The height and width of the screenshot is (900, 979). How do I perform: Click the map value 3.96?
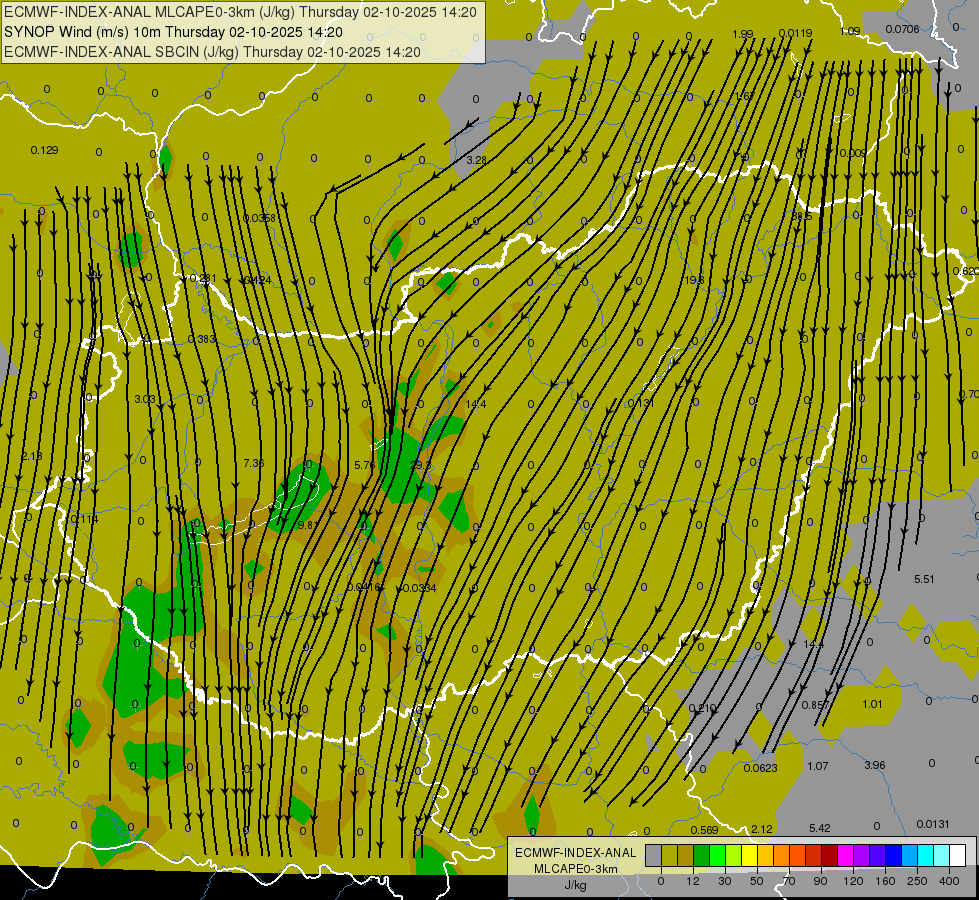tap(875, 765)
